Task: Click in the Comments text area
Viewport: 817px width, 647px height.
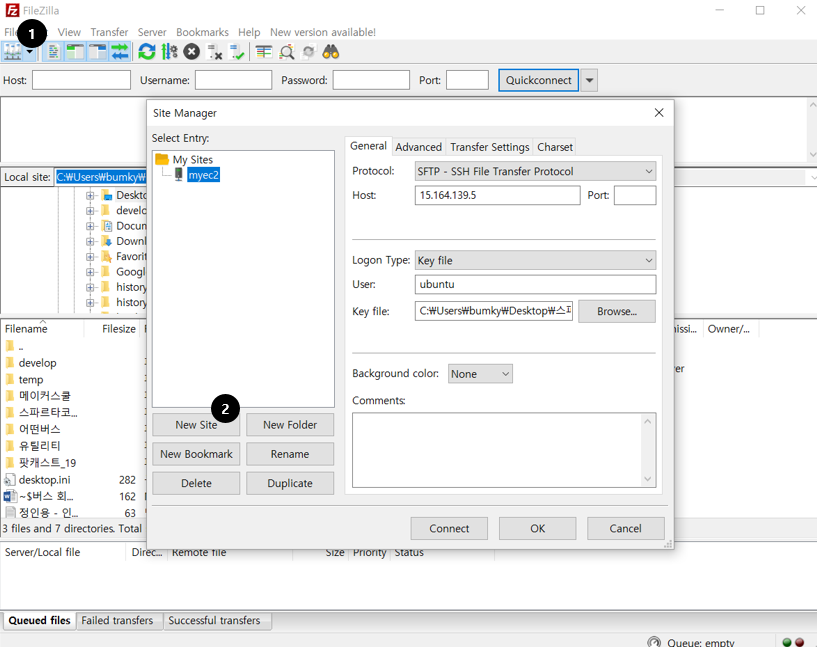Action: 498,450
